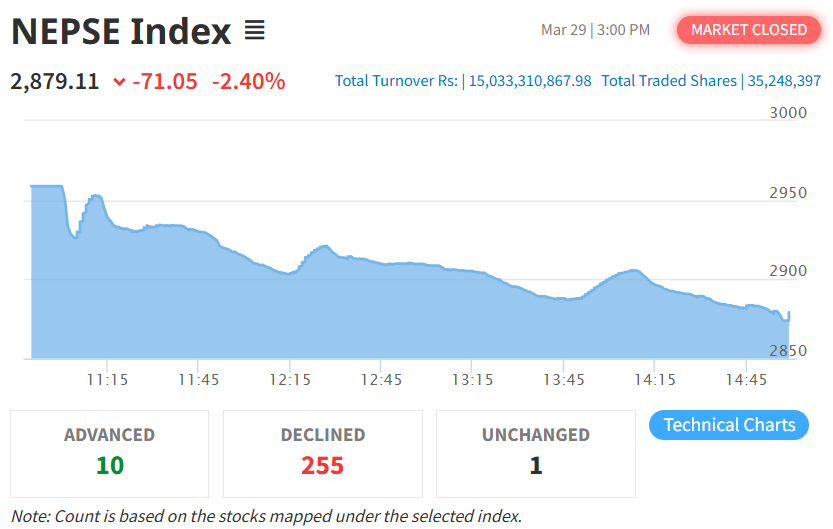Open the hamburger menu beside NEPSE Index
This screenshot has width=833, height=529.
(x=254, y=31)
